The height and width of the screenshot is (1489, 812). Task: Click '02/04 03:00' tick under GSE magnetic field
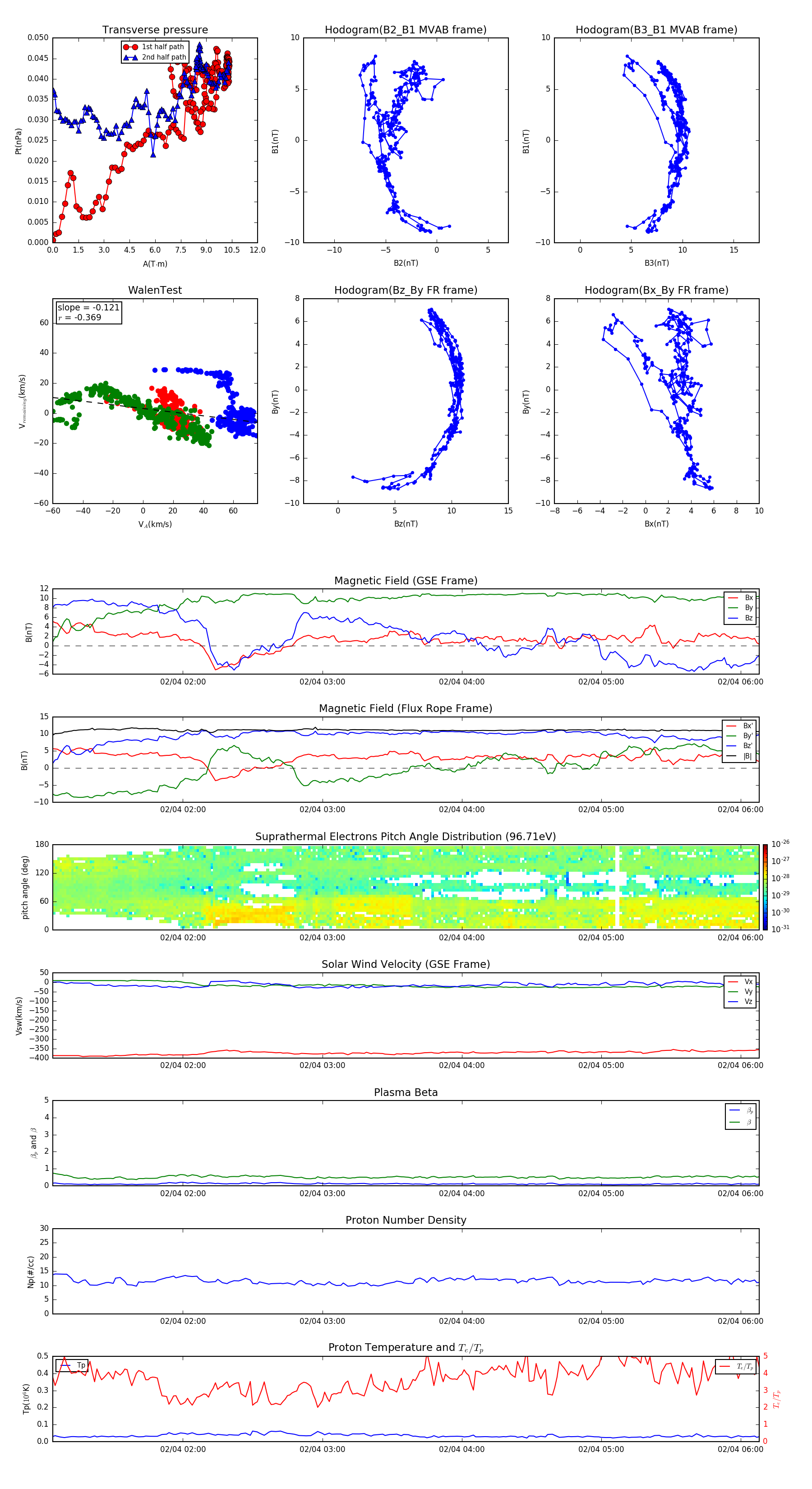[322, 682]
